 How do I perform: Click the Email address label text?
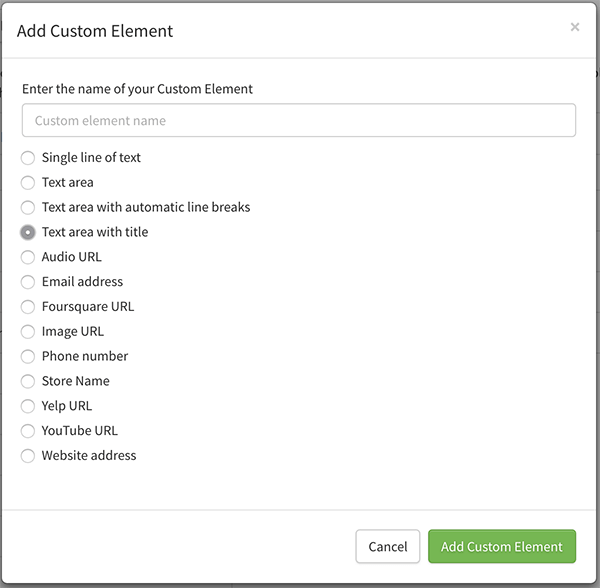82,282
